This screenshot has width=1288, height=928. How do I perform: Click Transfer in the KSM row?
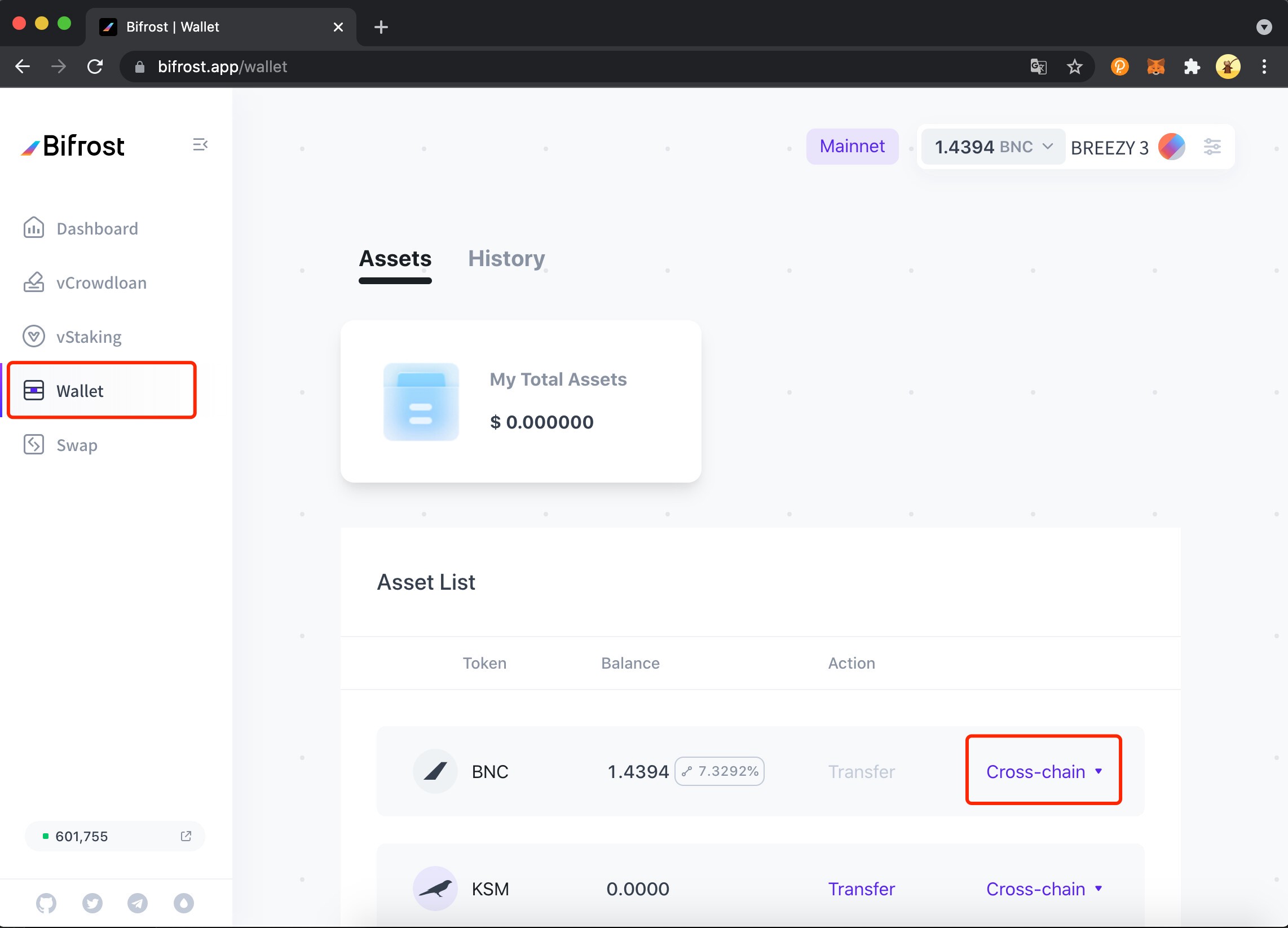(x=861, y=889)
